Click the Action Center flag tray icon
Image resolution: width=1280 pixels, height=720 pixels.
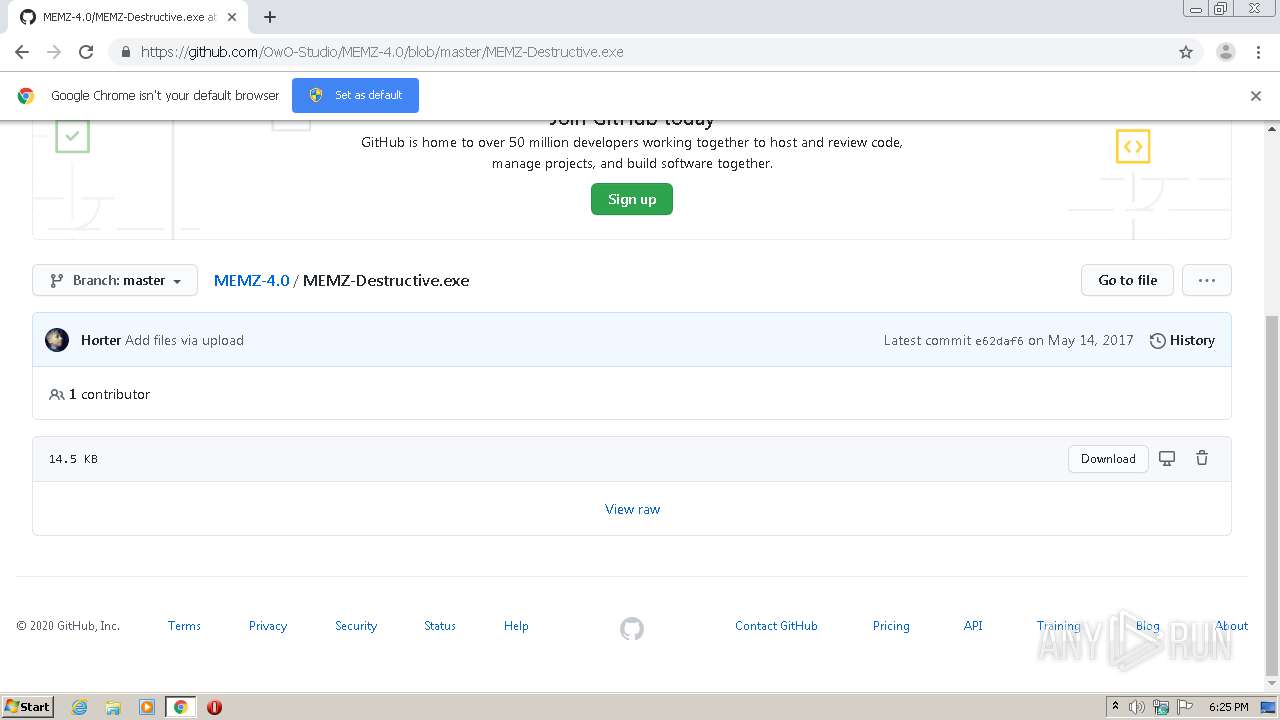point(1185,707)
